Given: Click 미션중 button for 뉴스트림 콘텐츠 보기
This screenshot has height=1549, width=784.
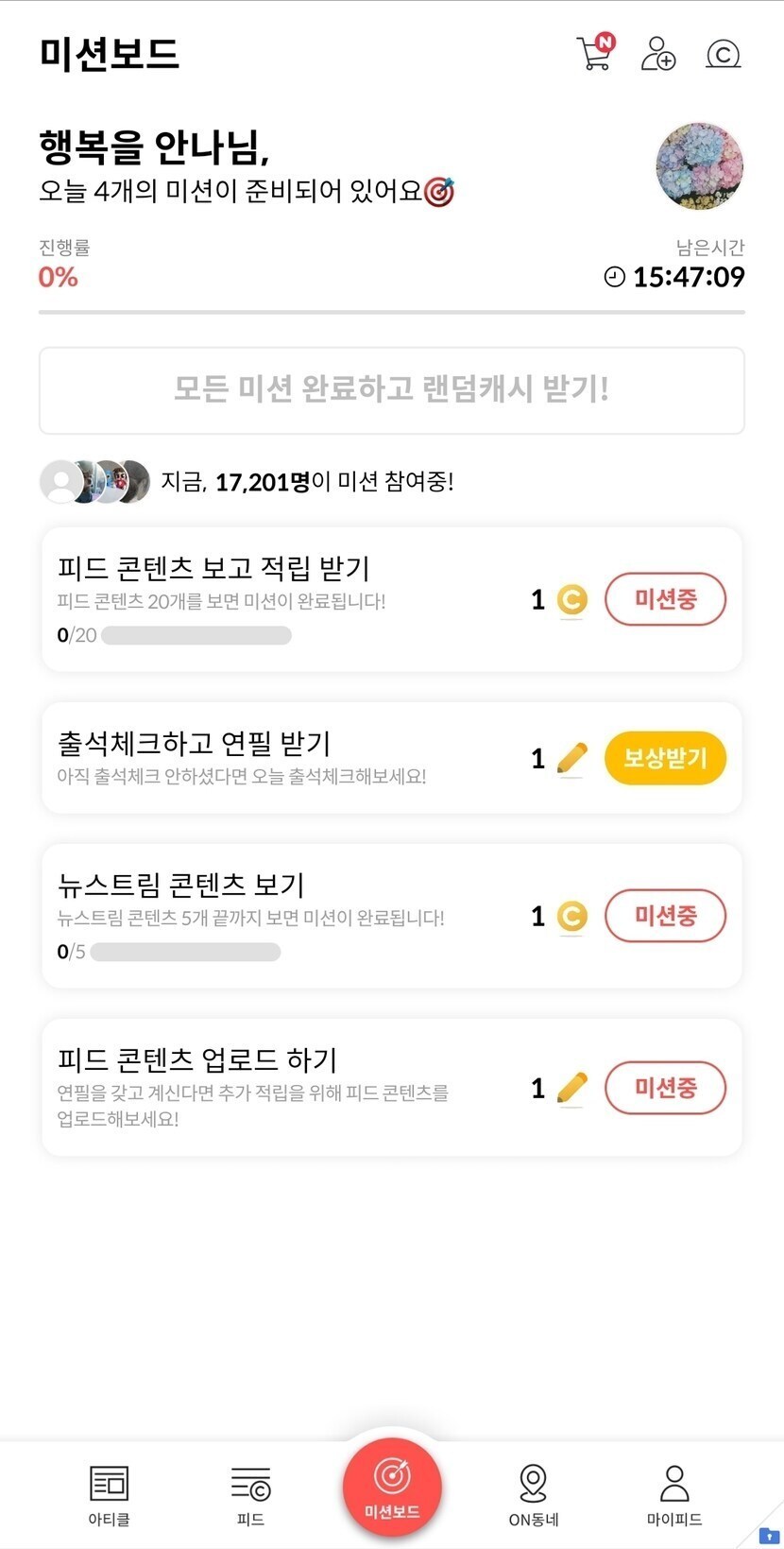Looking at the screenshot, I should [x=665, y=916].
